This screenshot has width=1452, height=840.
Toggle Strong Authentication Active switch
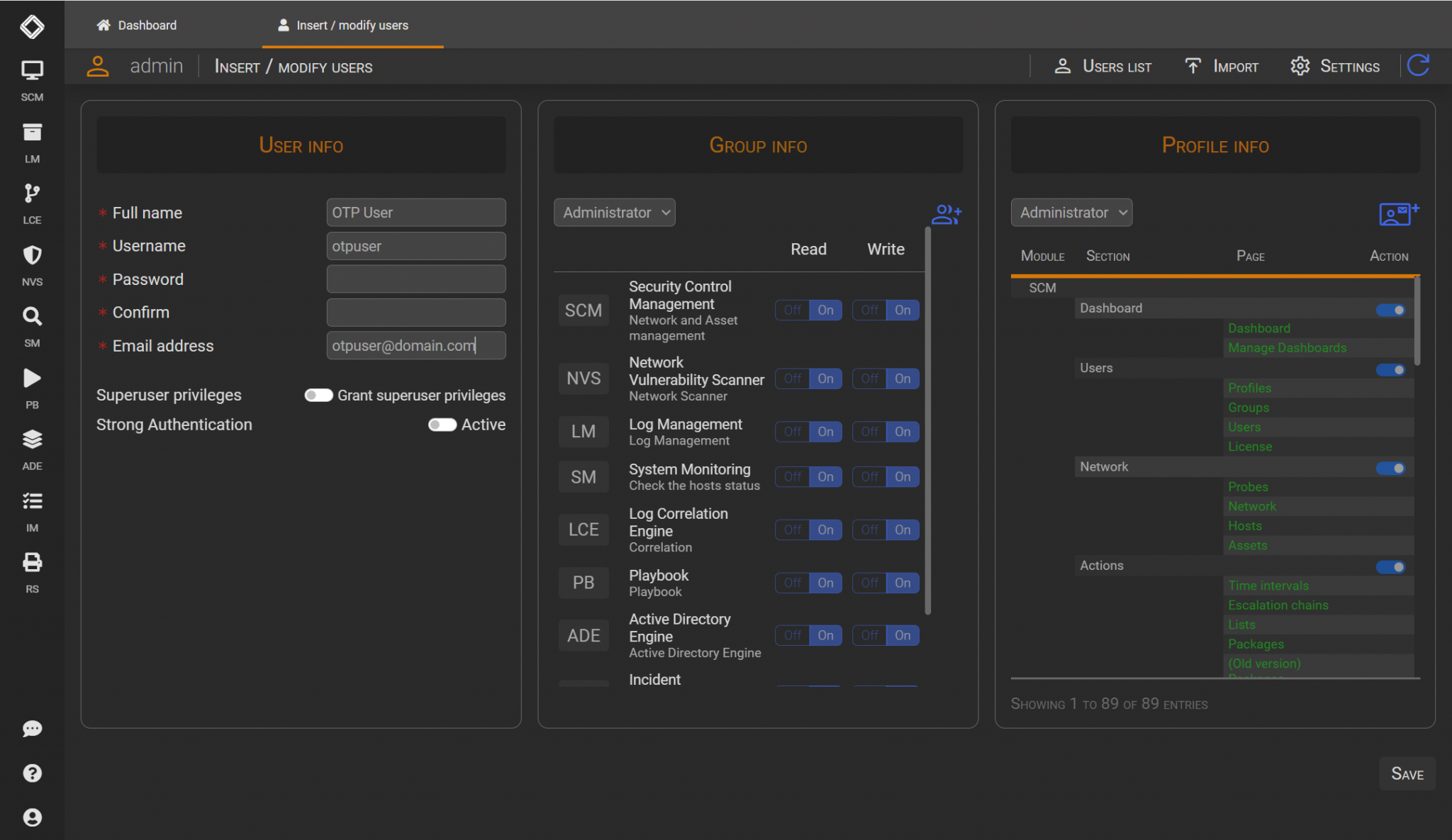(442, 425)
